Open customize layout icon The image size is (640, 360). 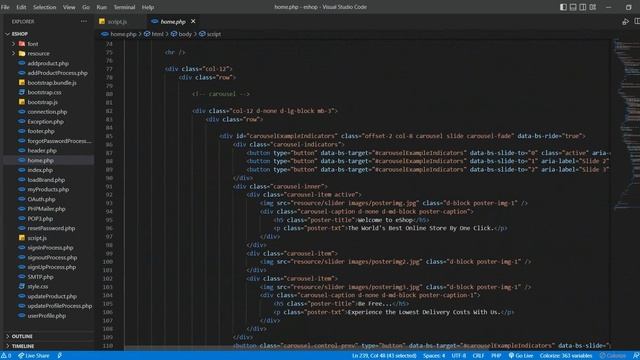tap(593, 7)
